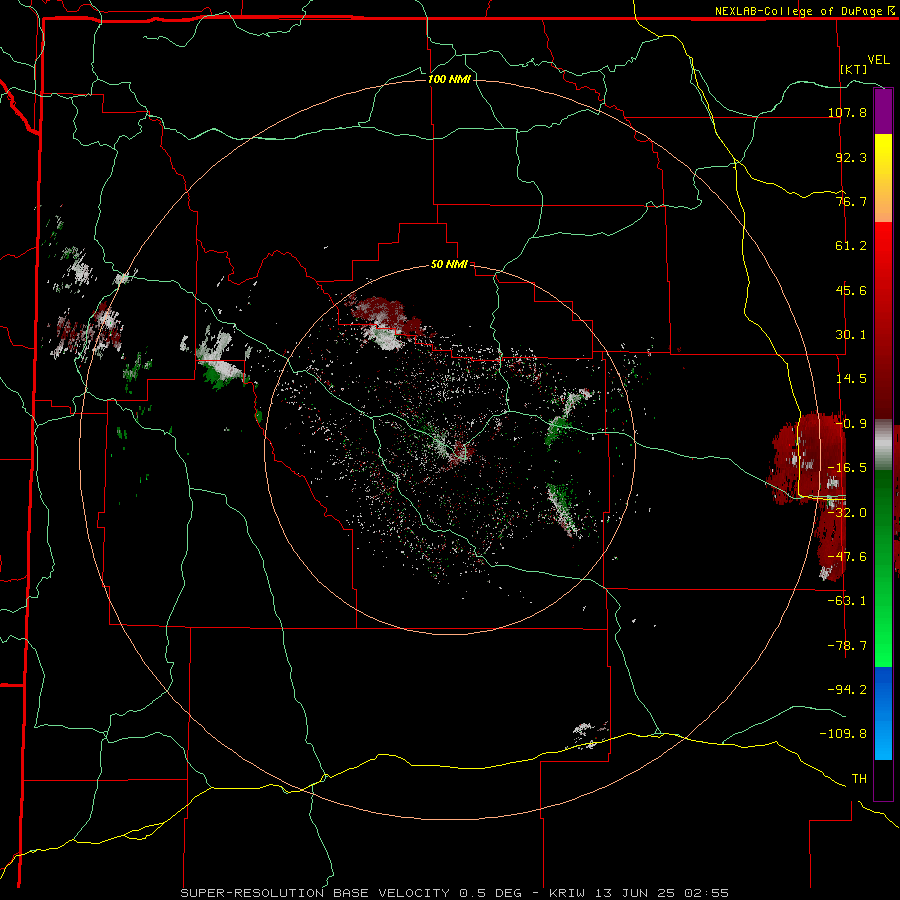Click the [KT] units label
Viewport: 900px width, 900px height.
(x=854, y=69)
